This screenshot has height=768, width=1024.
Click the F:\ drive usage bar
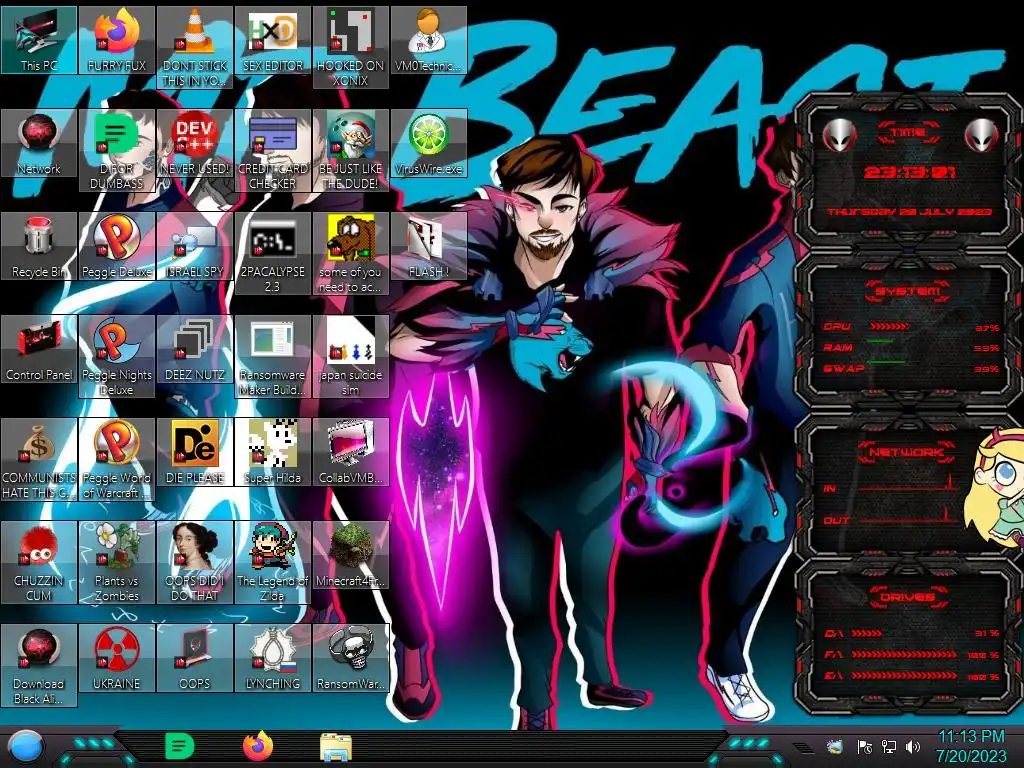click(x=904, y=654)
